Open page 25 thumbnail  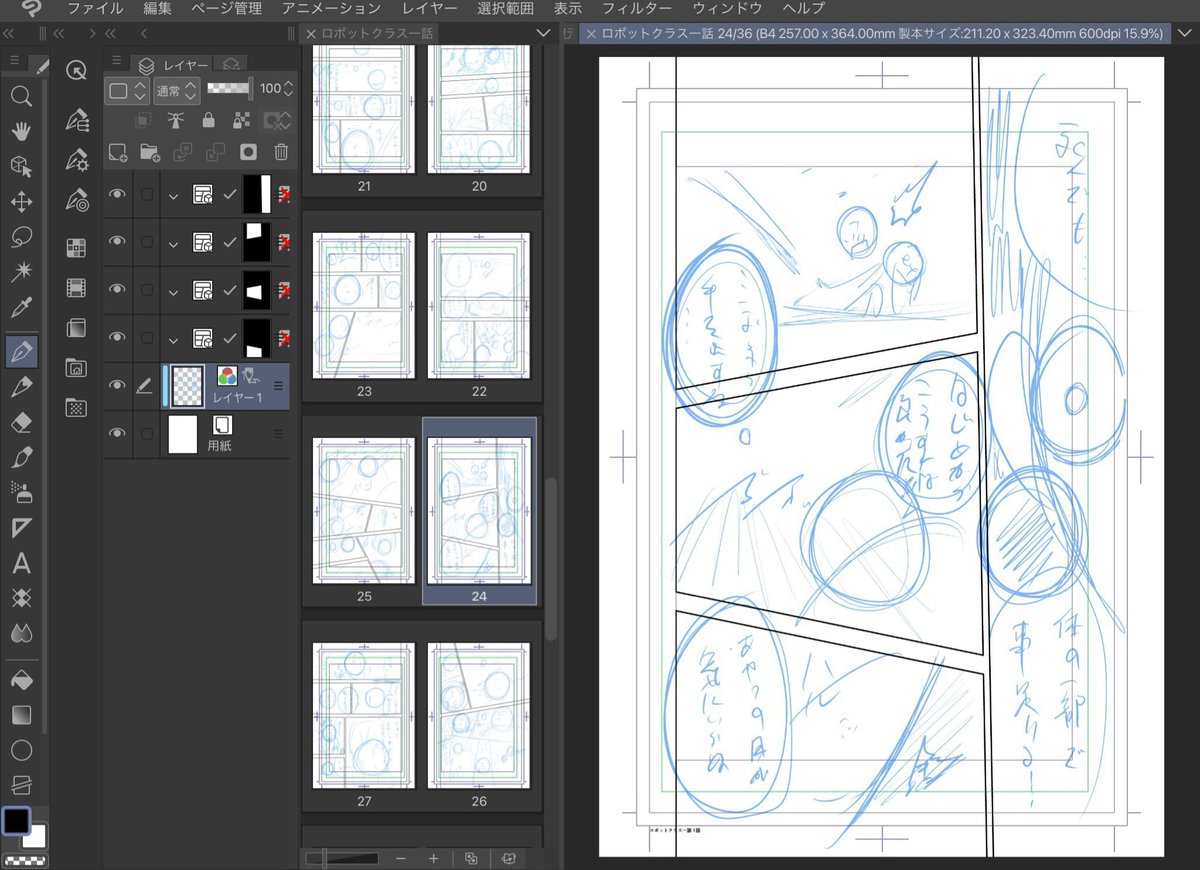pyautogui.click(x=364, y=510)
